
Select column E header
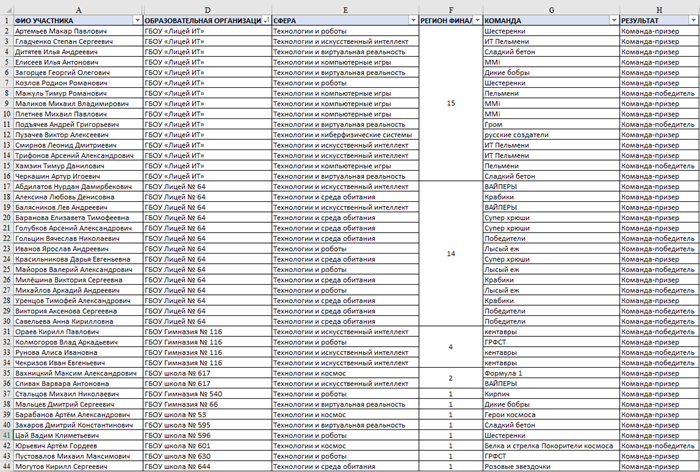pyautogui.click(x=345, y=7)
